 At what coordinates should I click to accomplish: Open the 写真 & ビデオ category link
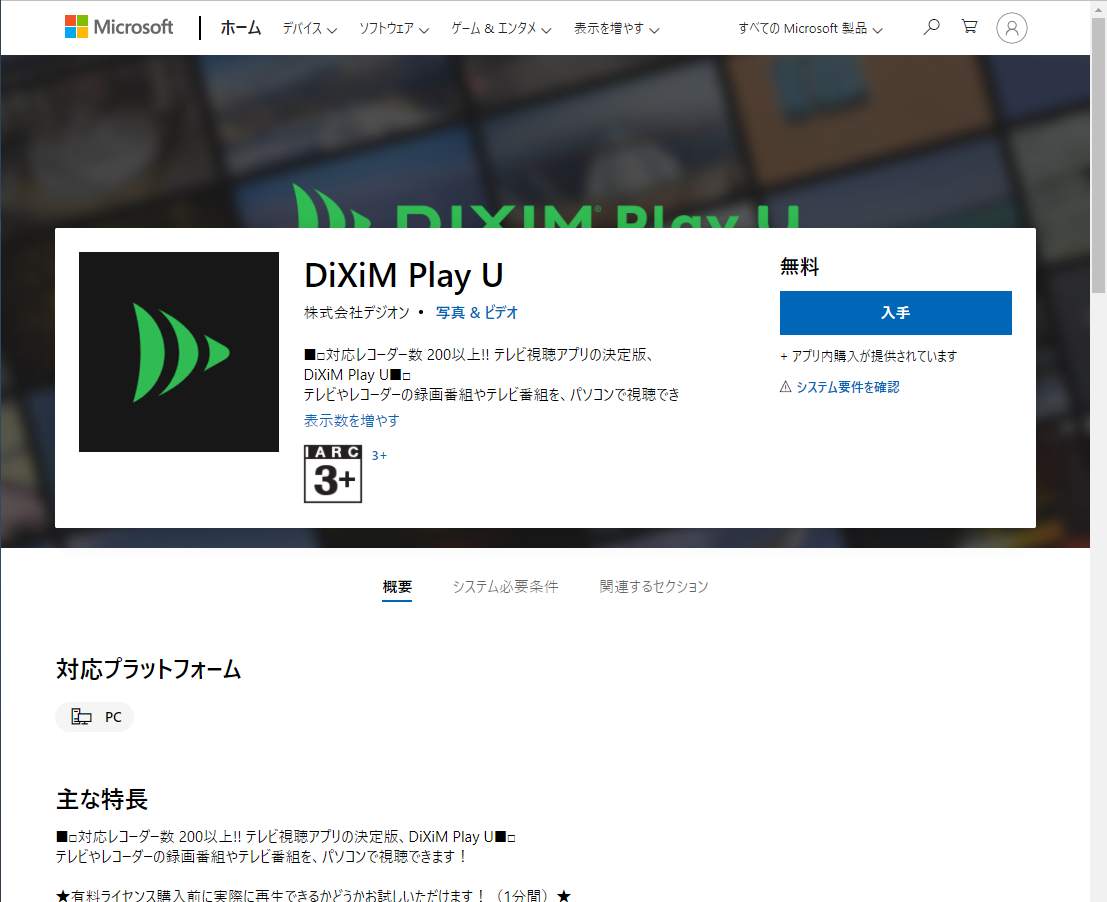point(477,313)
